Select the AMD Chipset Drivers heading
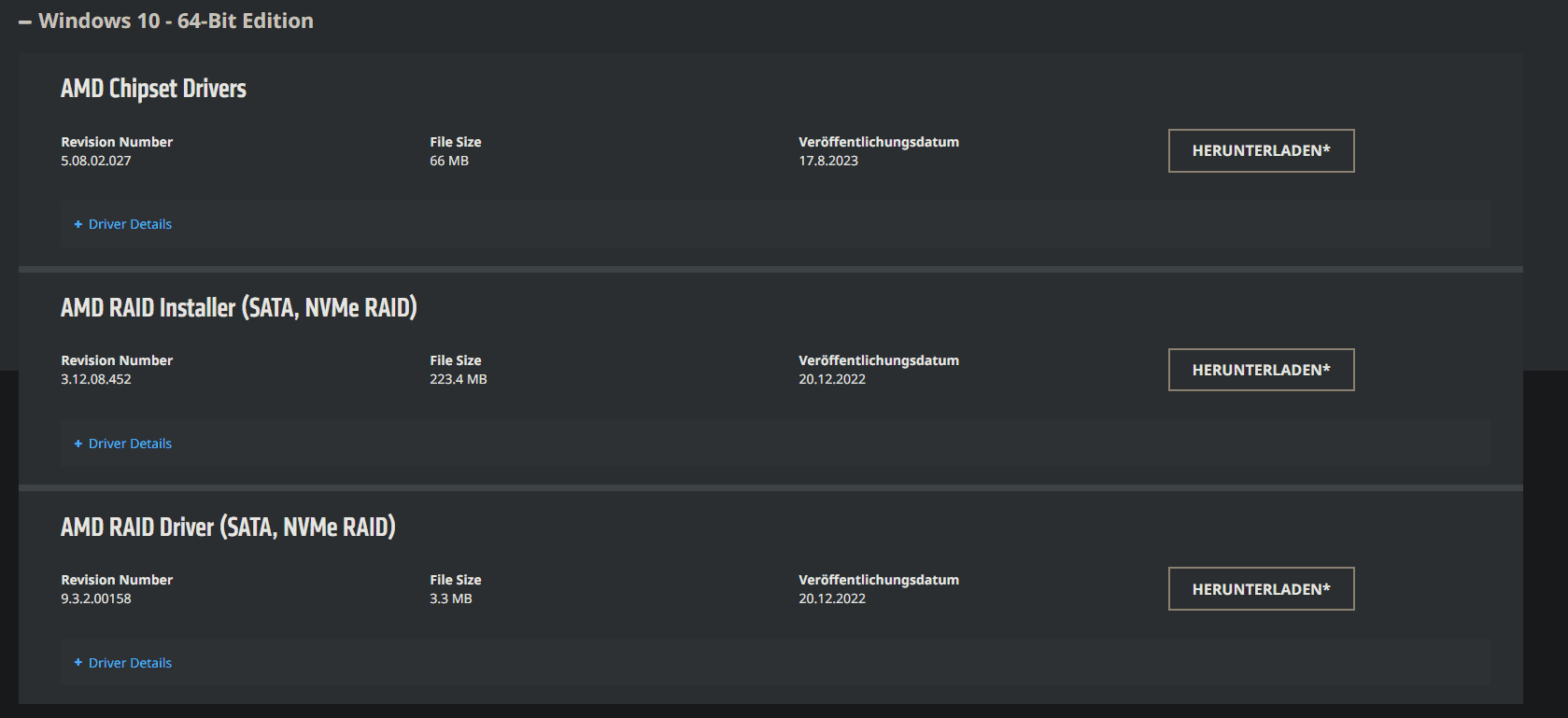This screenshot has height=718, width=1568. point(153,89)
